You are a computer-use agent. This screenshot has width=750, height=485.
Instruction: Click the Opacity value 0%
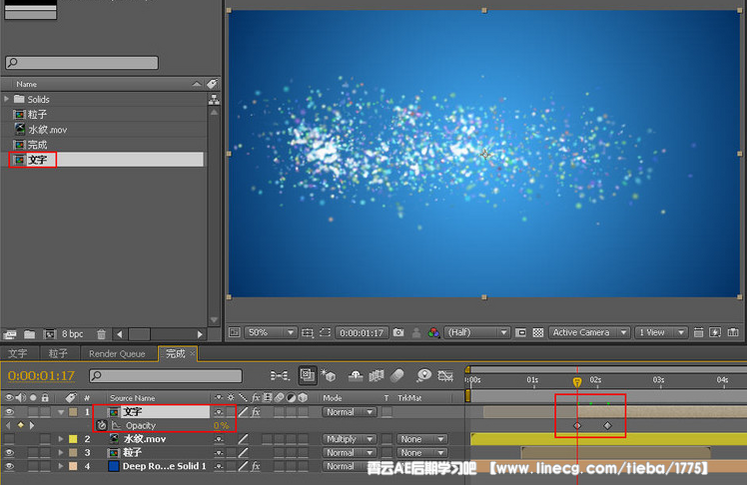click(221, 426)
